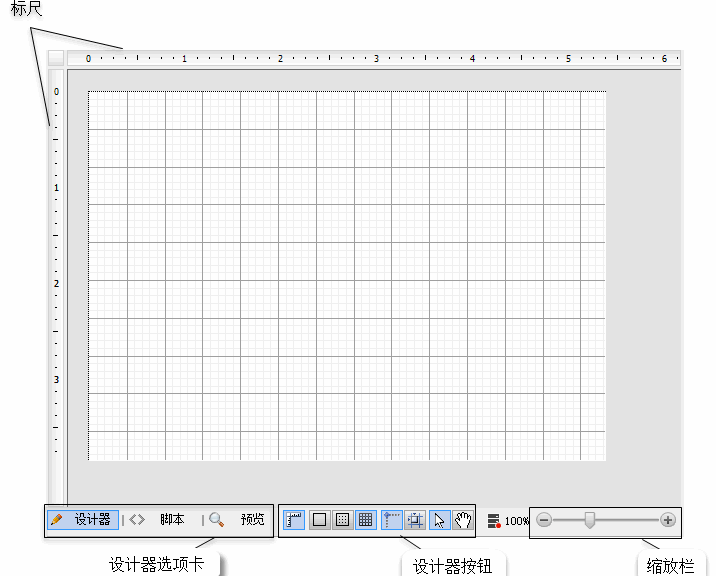Click the vertical ruler at mark 2
This screenshot has height=576, width=716.
click(56, 284)
